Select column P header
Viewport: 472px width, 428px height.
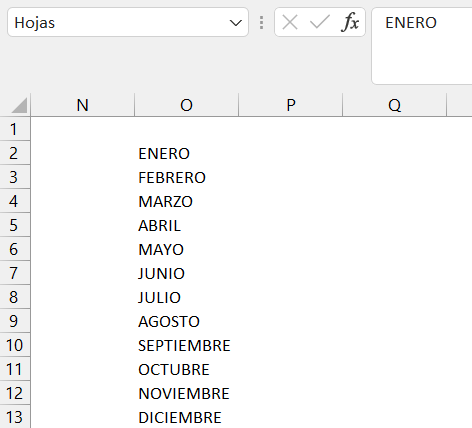[291, 105]
